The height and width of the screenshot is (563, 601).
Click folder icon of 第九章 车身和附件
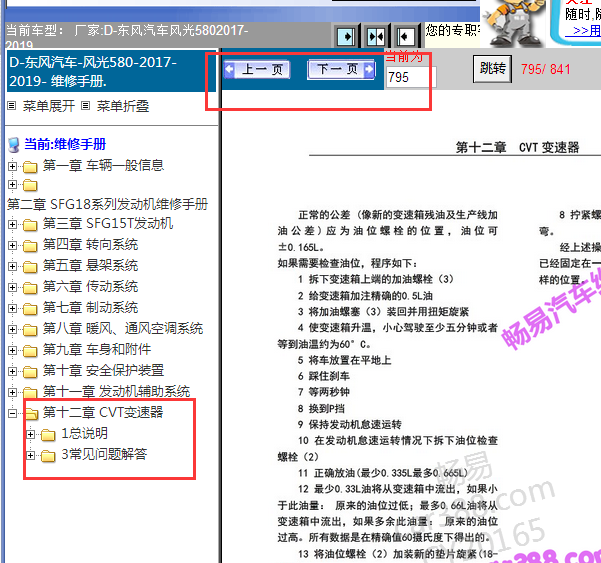(x=30, y=351)
